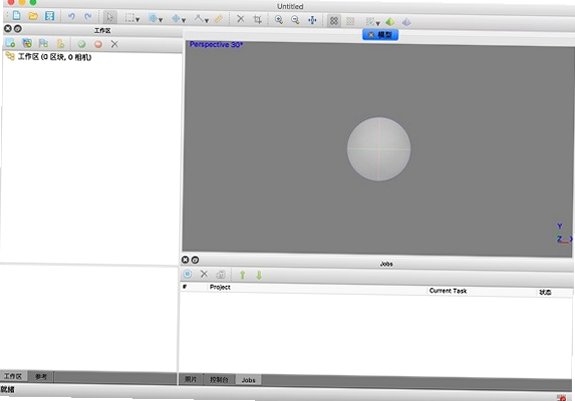
Task: Click the add markers flags icon
Action: coord(44,43)
